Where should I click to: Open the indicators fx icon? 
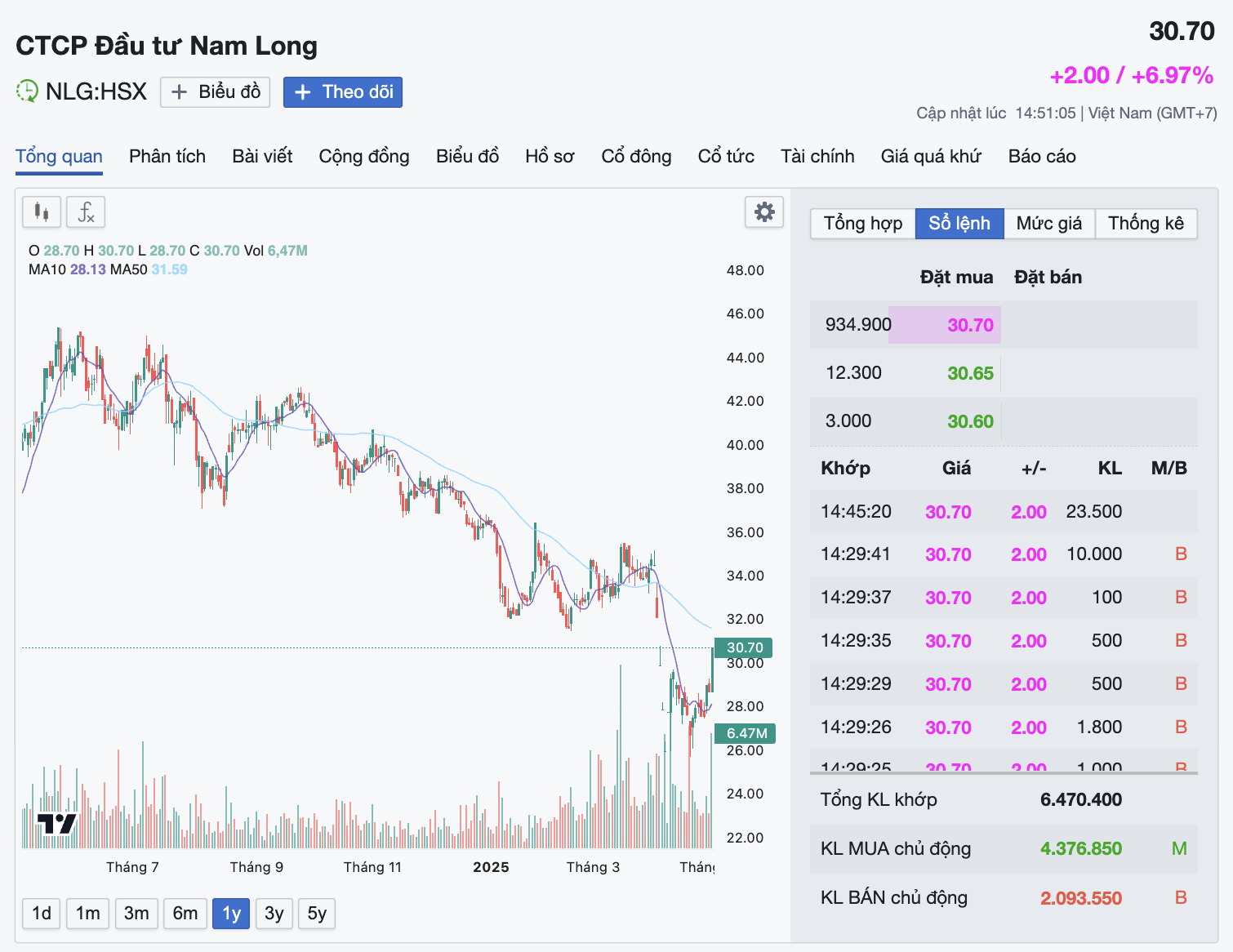(86, 213)
